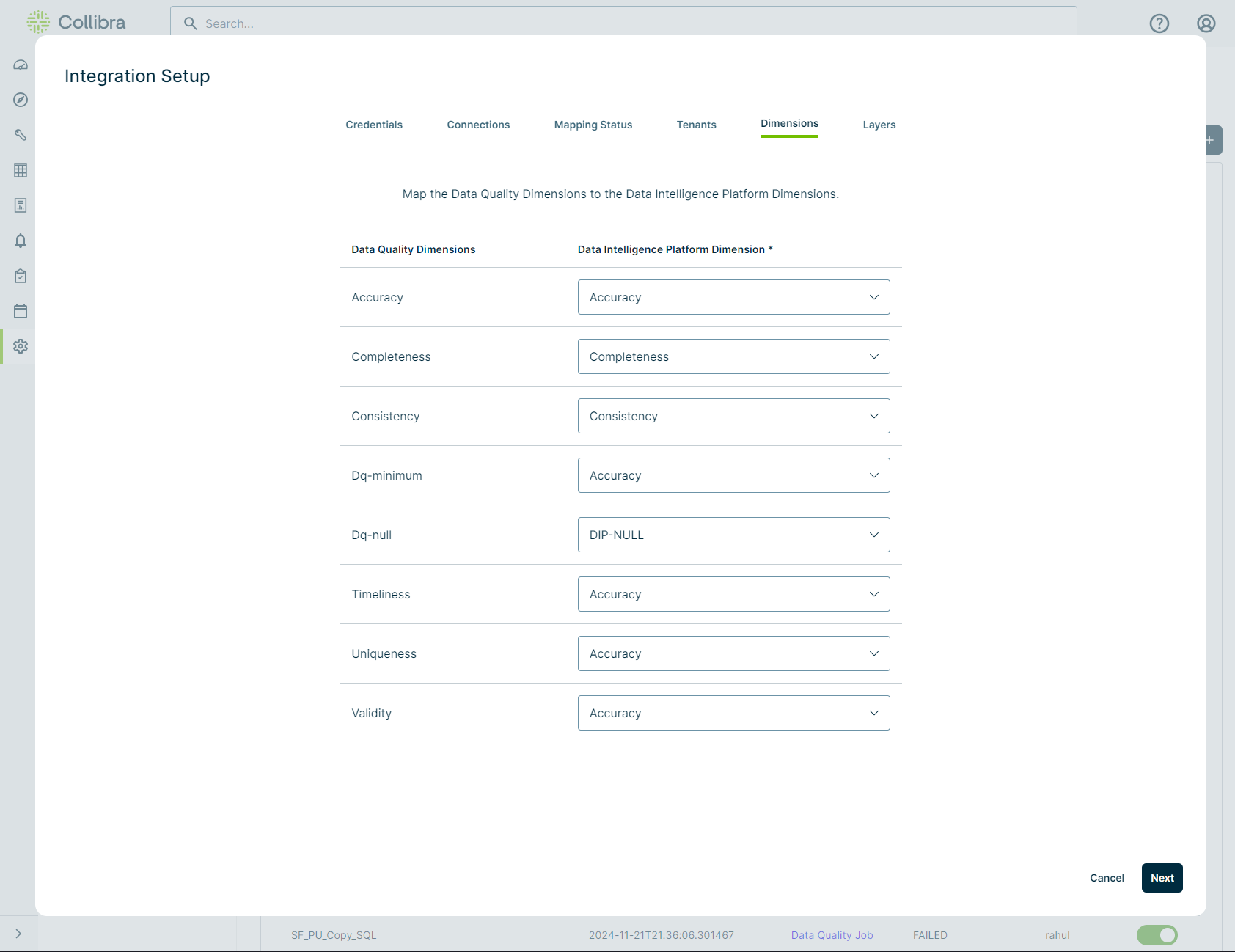This screenshot has height=952, width=1235.
Task: Switch to the Layers step tab
Action: [879, 125]
